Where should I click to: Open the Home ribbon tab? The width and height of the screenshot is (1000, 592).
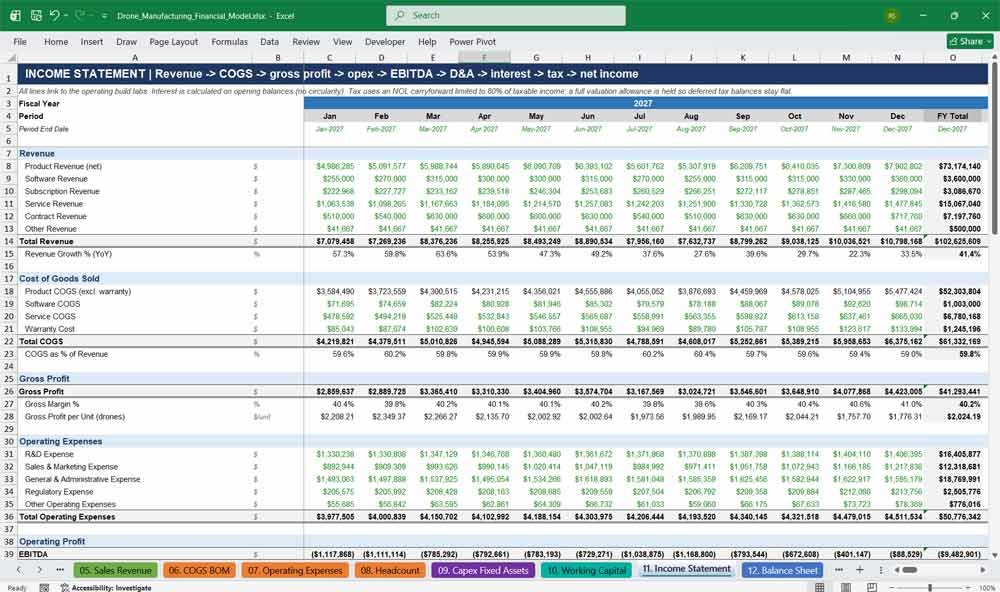[x=55, y=41]
